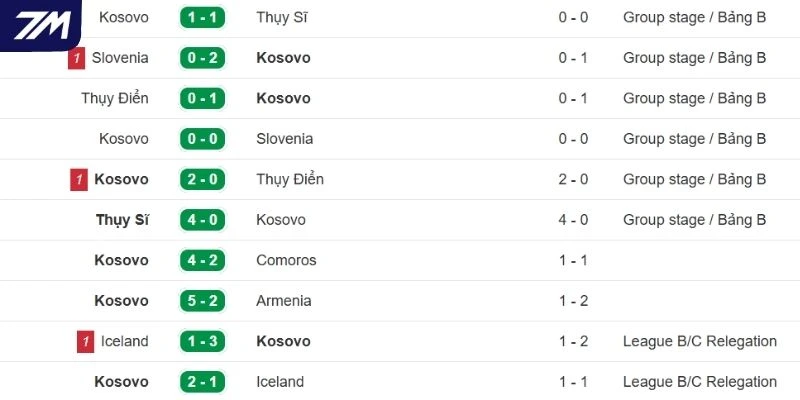Image resolution: width=800 pixels, height=400 pixels.
Task: Open League B/C Relegation in the 1 - 3 row
Action: [699, 342]
